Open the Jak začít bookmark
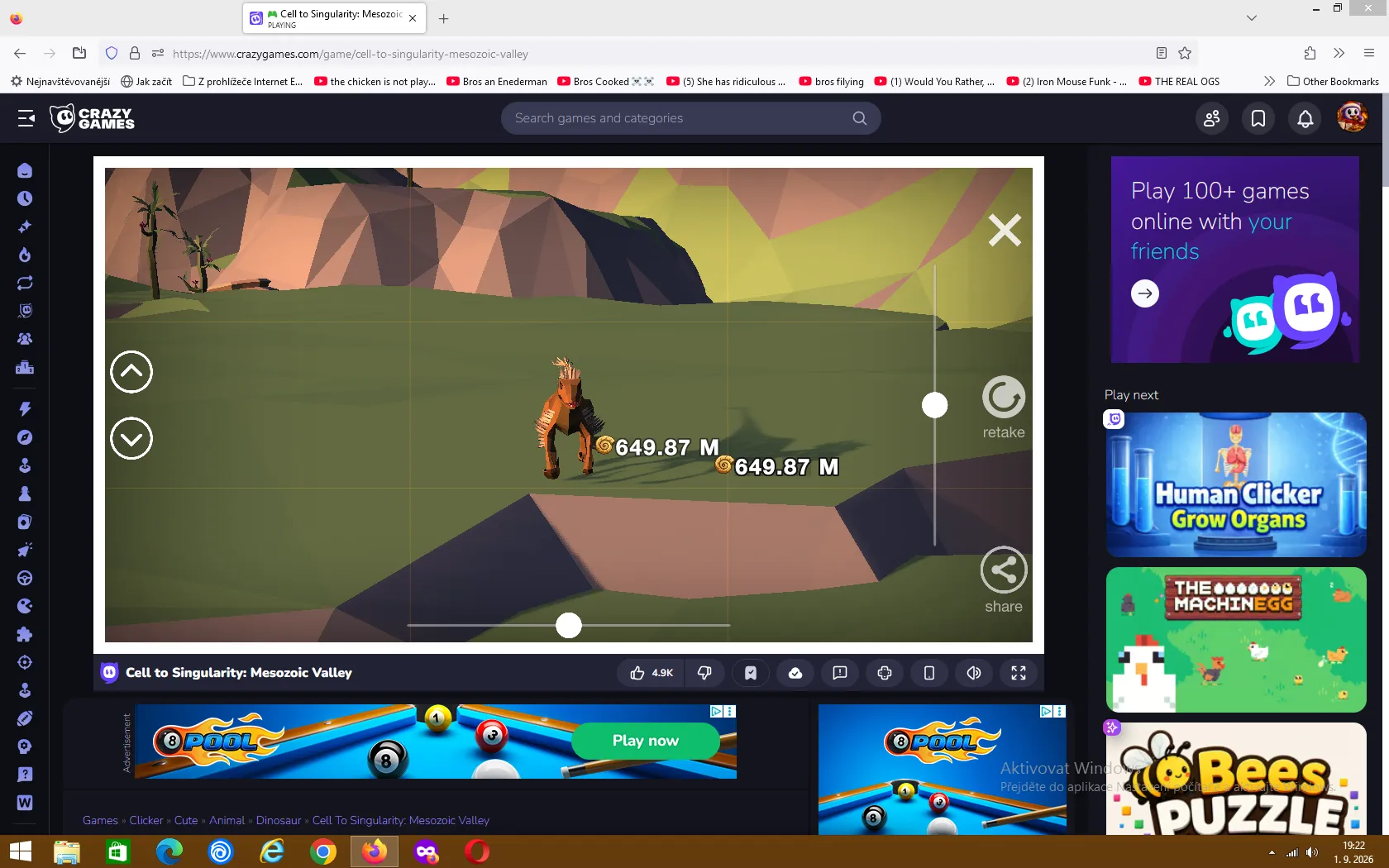The image size is (1389, 868). click(x=146, y=81)
